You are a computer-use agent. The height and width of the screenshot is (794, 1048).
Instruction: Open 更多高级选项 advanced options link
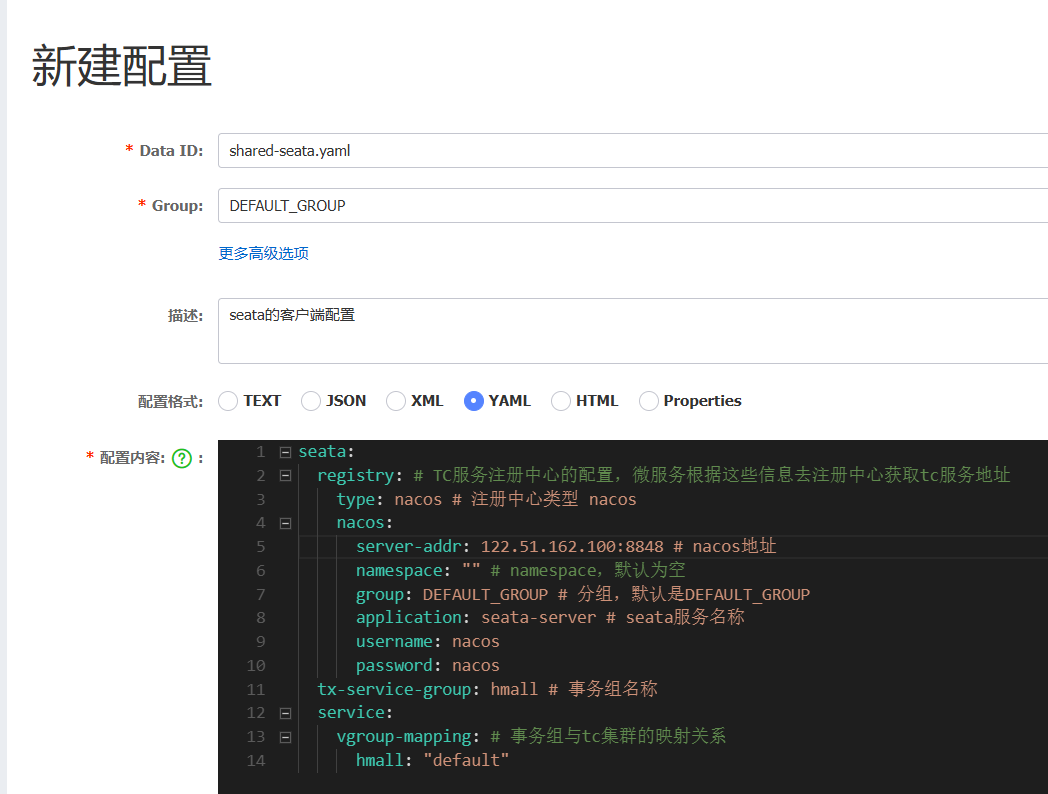click(x=262, y=253)
